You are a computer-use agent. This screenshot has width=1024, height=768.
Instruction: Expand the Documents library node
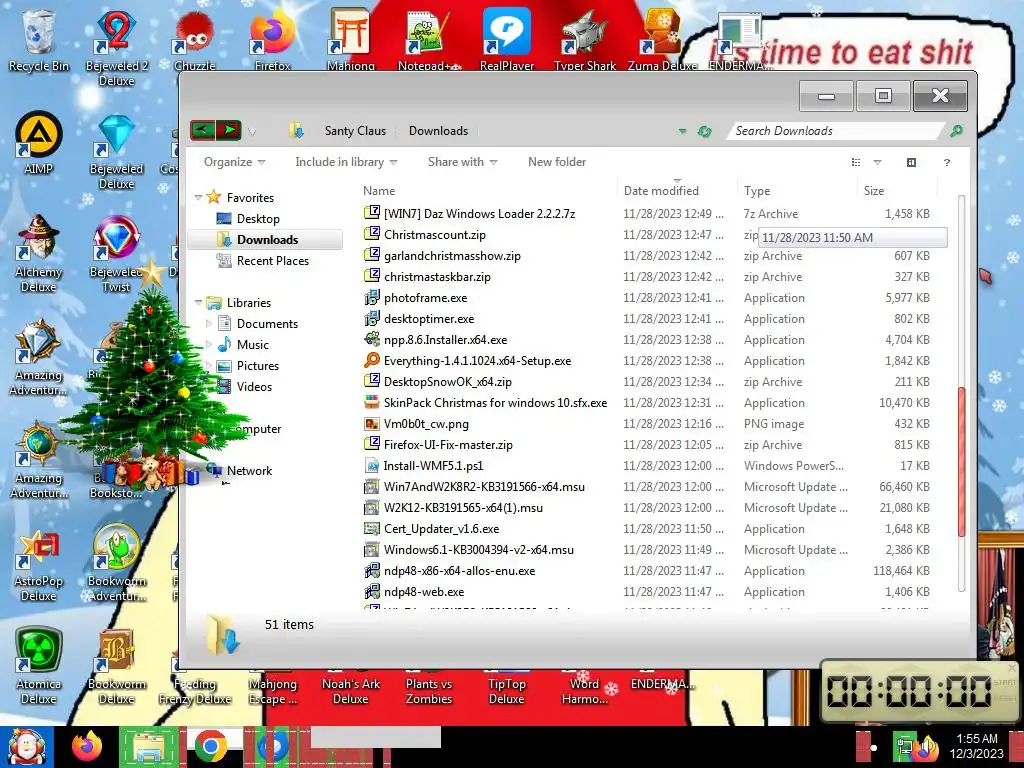click(208, 323)
